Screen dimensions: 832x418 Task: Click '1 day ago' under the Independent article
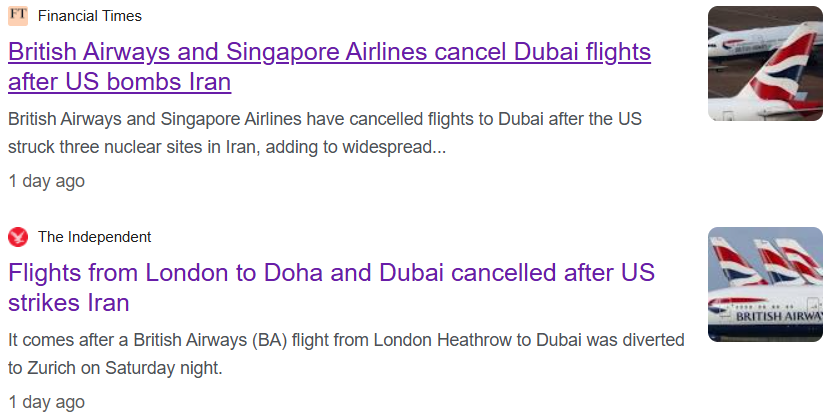[x=46, y=402]
